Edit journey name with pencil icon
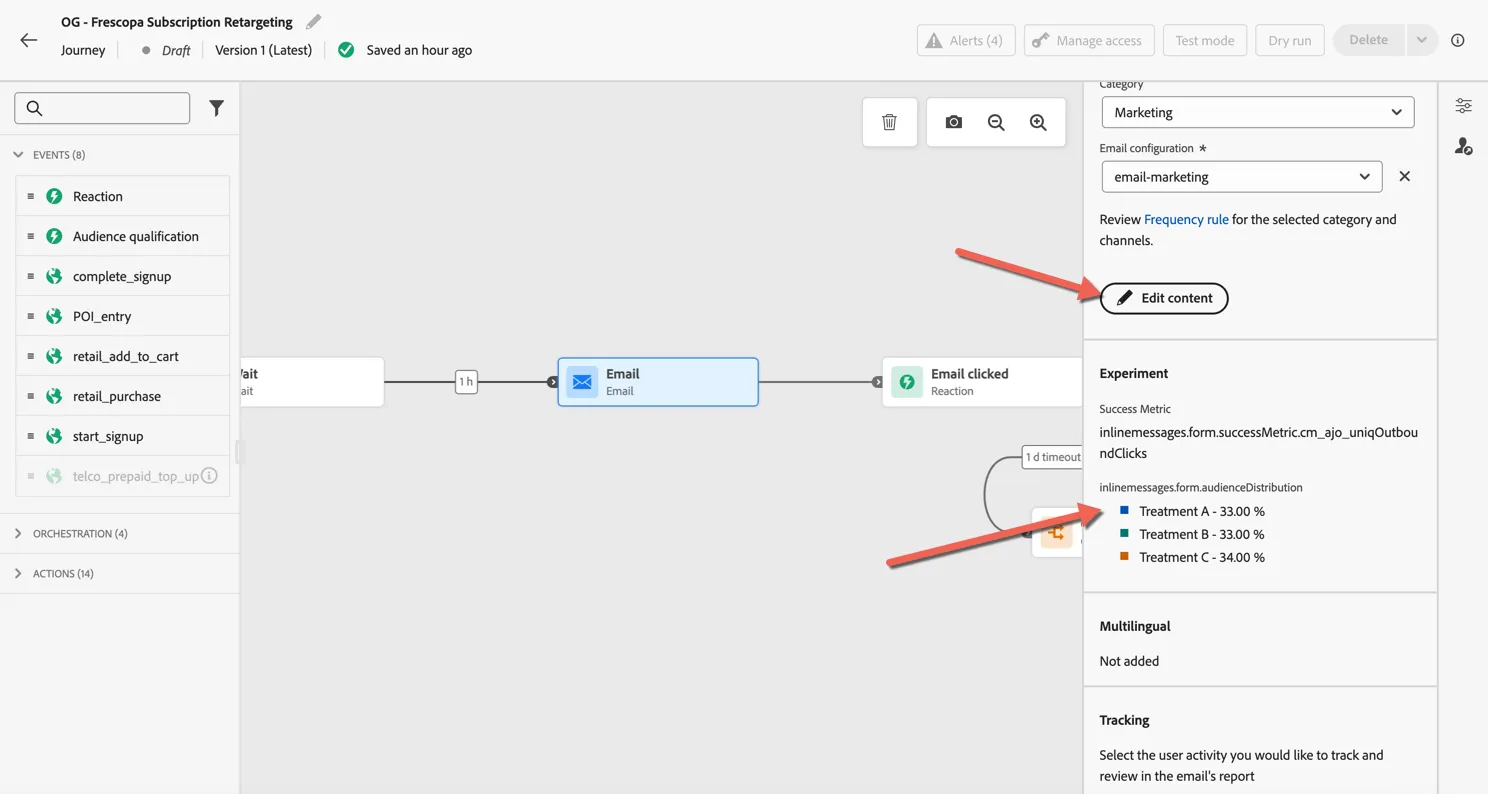Viewport: 1488px width, 794px height. [x=313, y=21]
